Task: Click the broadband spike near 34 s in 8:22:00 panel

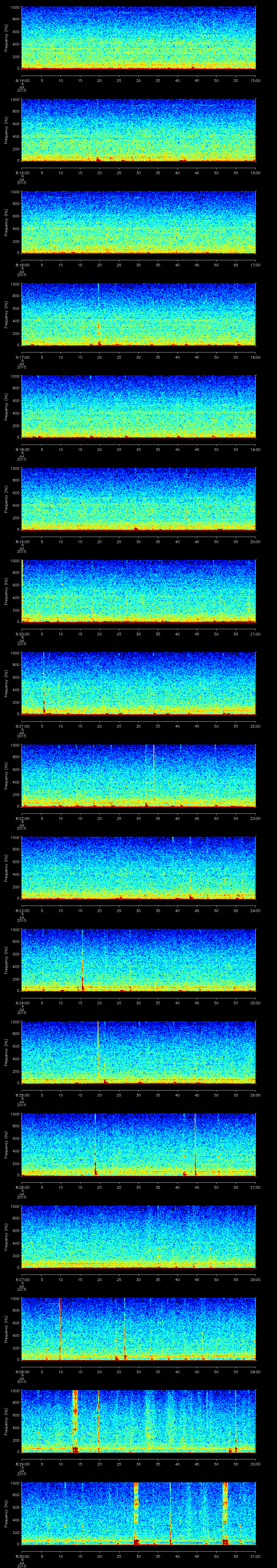Action: point(154,775)
